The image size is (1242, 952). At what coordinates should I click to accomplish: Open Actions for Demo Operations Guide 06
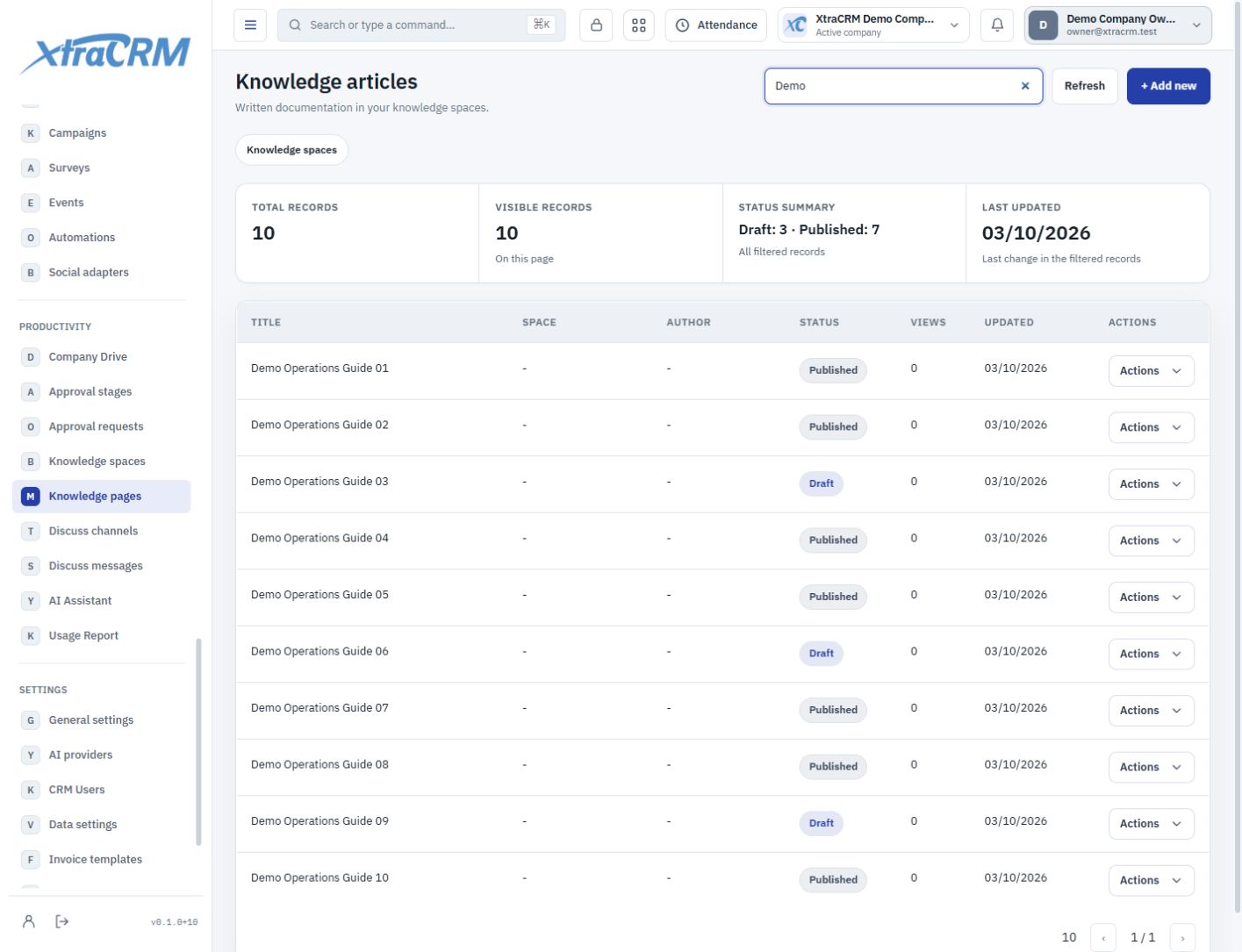(1151, 654)
